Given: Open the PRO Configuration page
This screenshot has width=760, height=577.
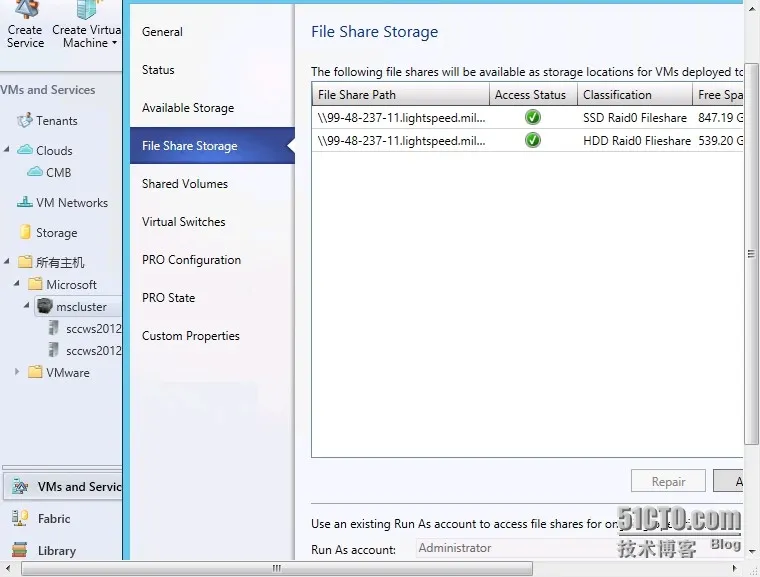Looking at the screenshot, I should pyautogui.click(x=191, y=260).
